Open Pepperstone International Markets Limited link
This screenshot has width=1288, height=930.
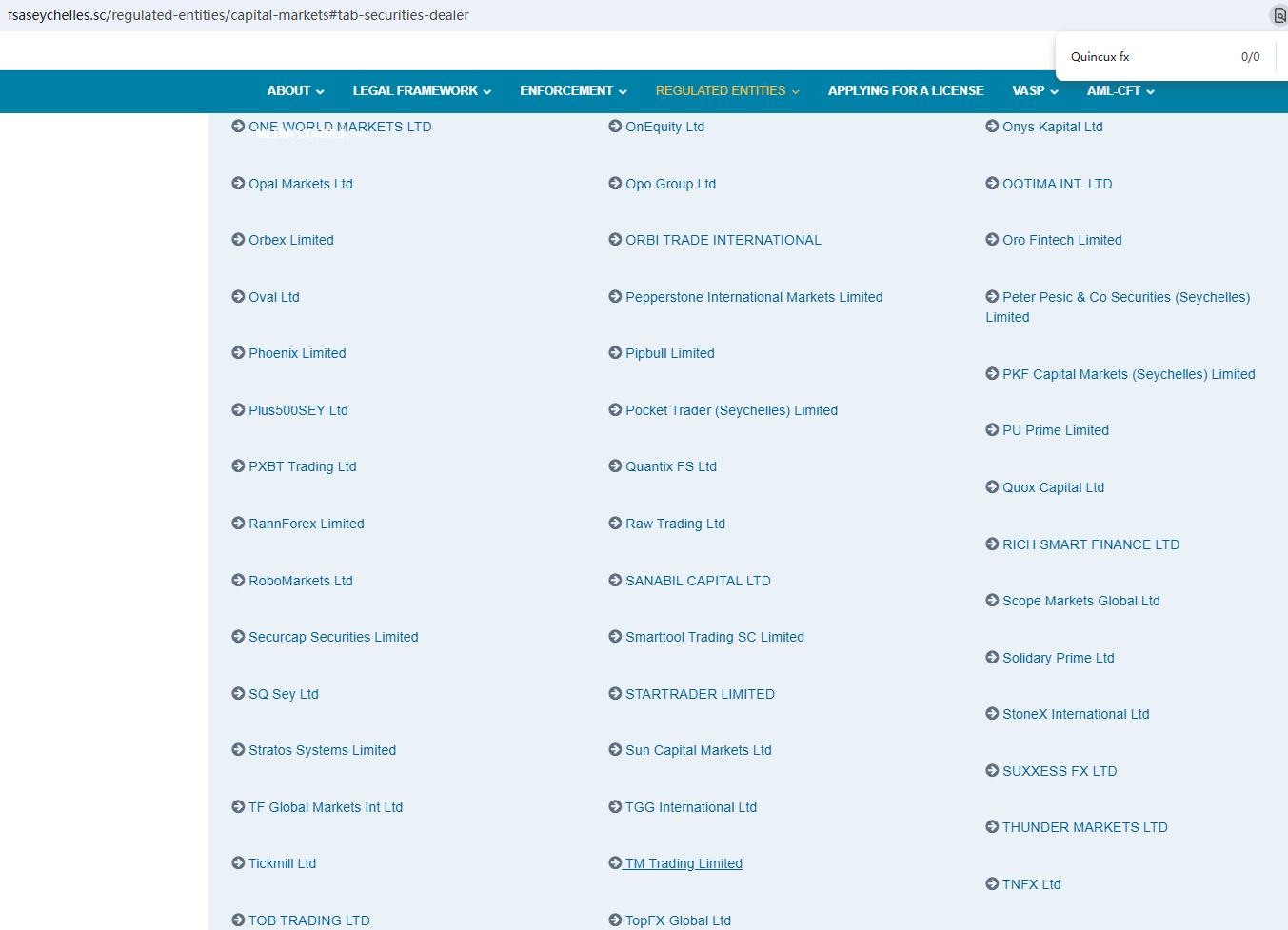[x=754, y=297]
